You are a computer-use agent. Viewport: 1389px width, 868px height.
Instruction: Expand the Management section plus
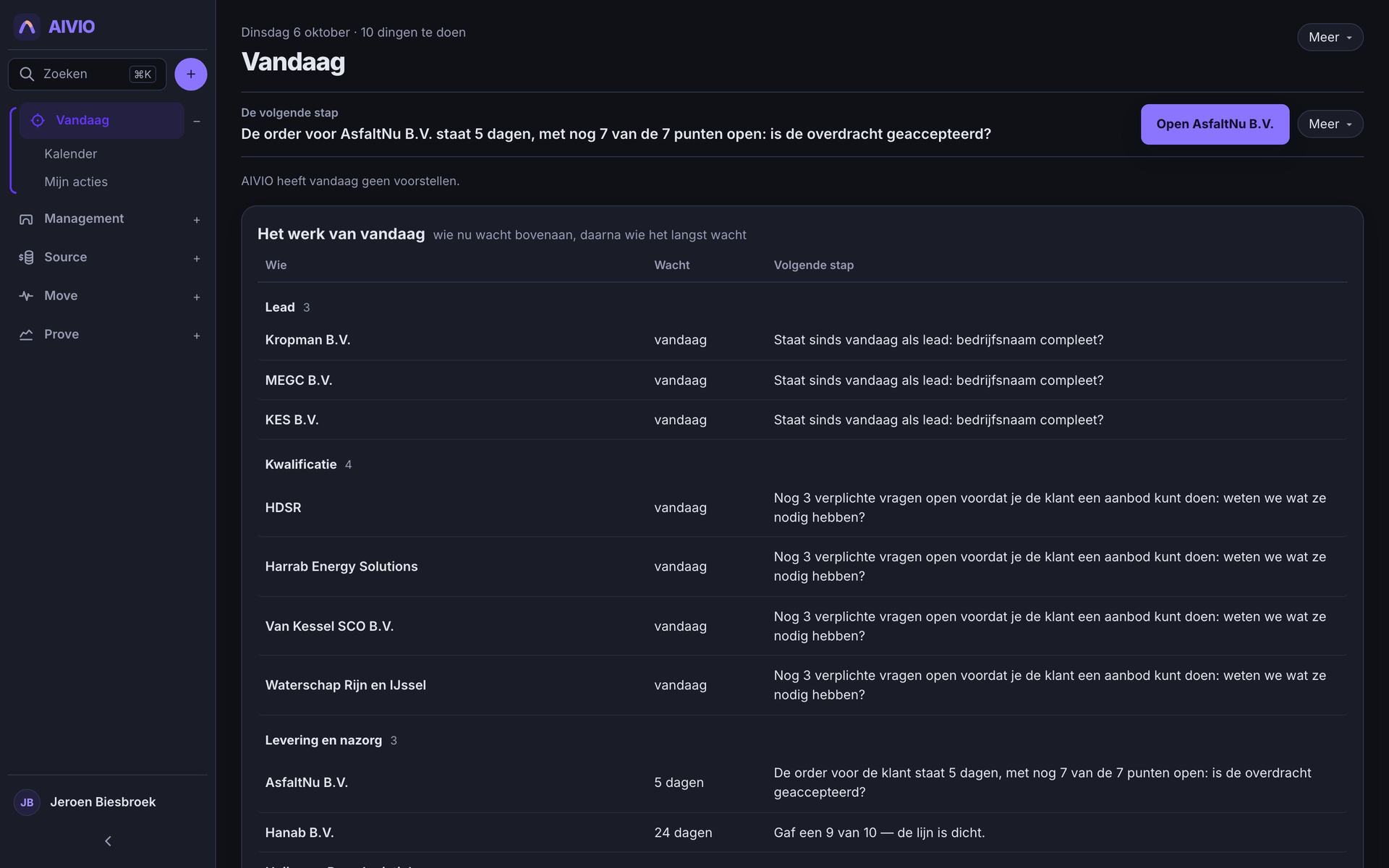197,220
